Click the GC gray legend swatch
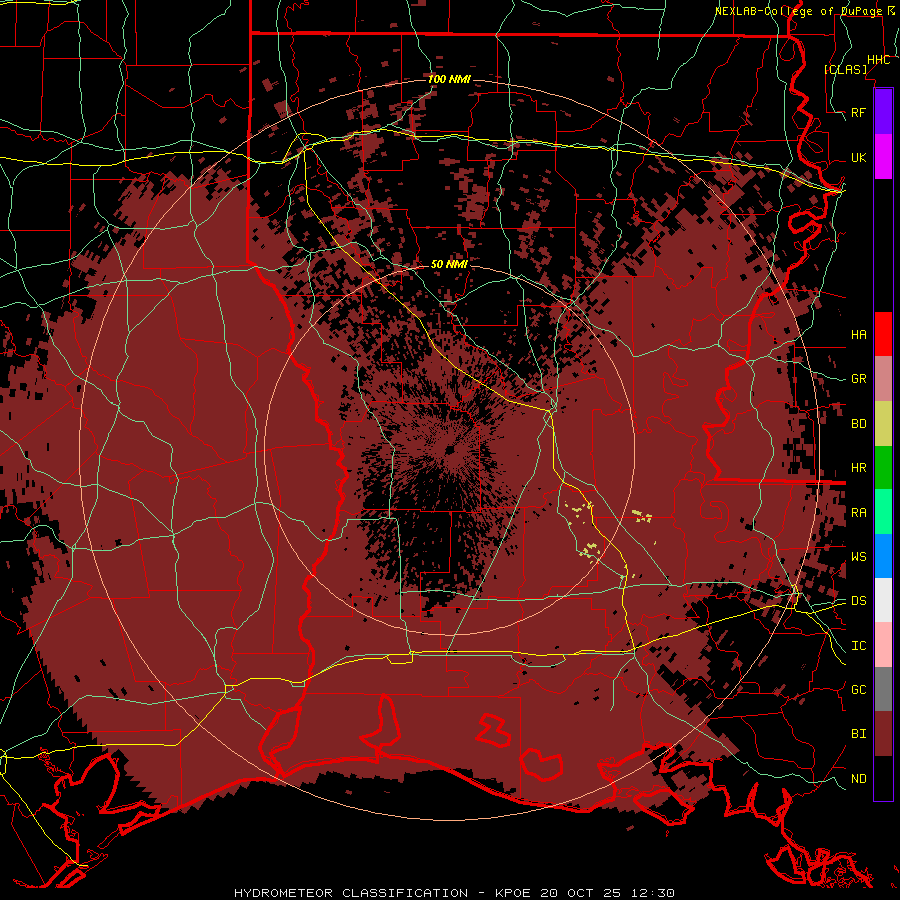 (883, 689)
